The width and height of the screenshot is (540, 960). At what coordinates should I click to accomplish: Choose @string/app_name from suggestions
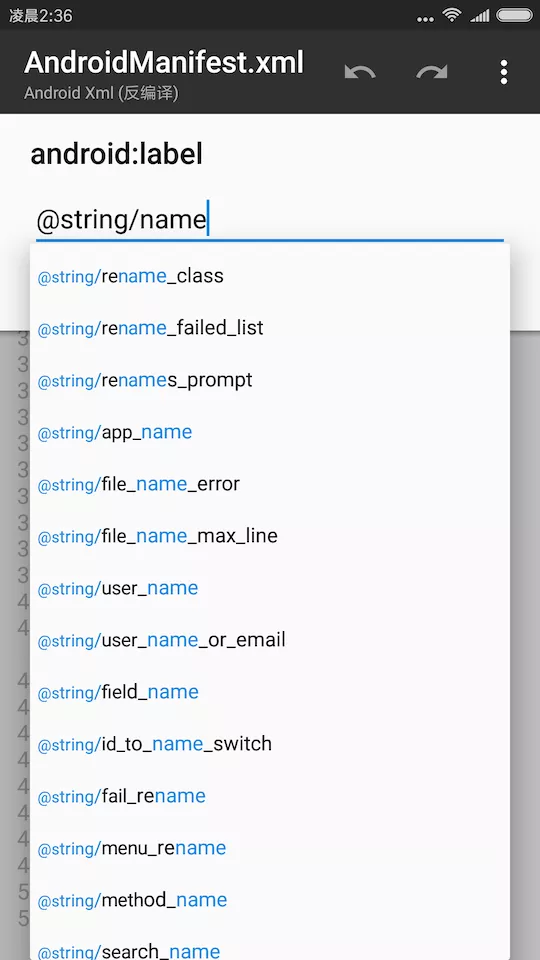point(270,432)
